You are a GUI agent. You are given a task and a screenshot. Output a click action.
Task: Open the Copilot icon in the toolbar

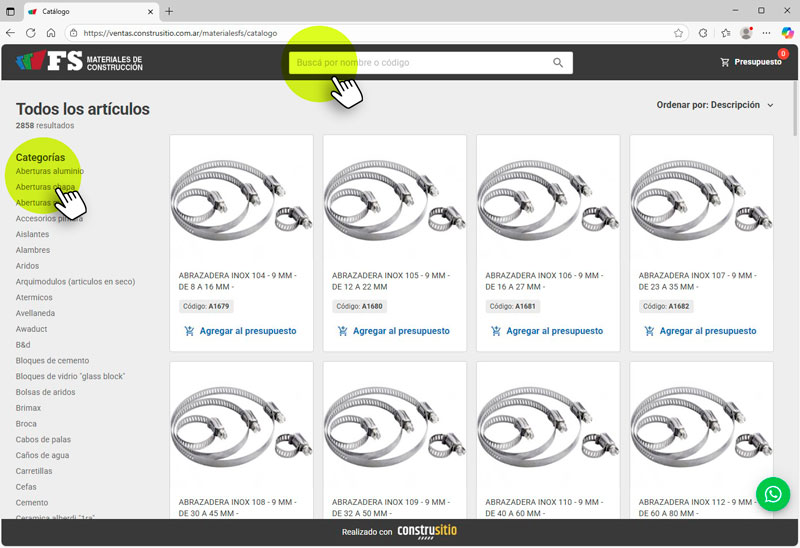(x=787, y=33)
